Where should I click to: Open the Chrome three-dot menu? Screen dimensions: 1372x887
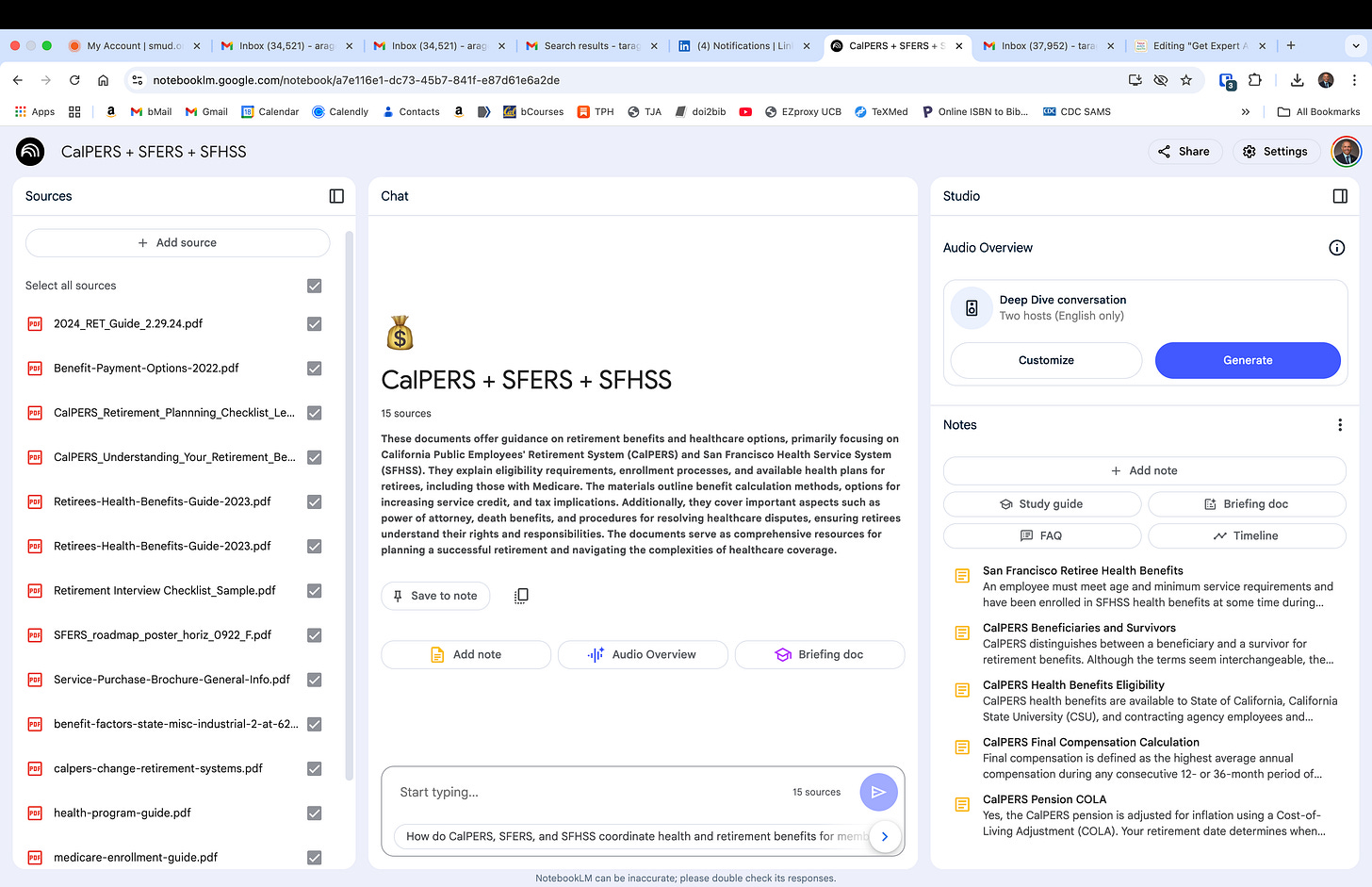(x=1354, y=80)
